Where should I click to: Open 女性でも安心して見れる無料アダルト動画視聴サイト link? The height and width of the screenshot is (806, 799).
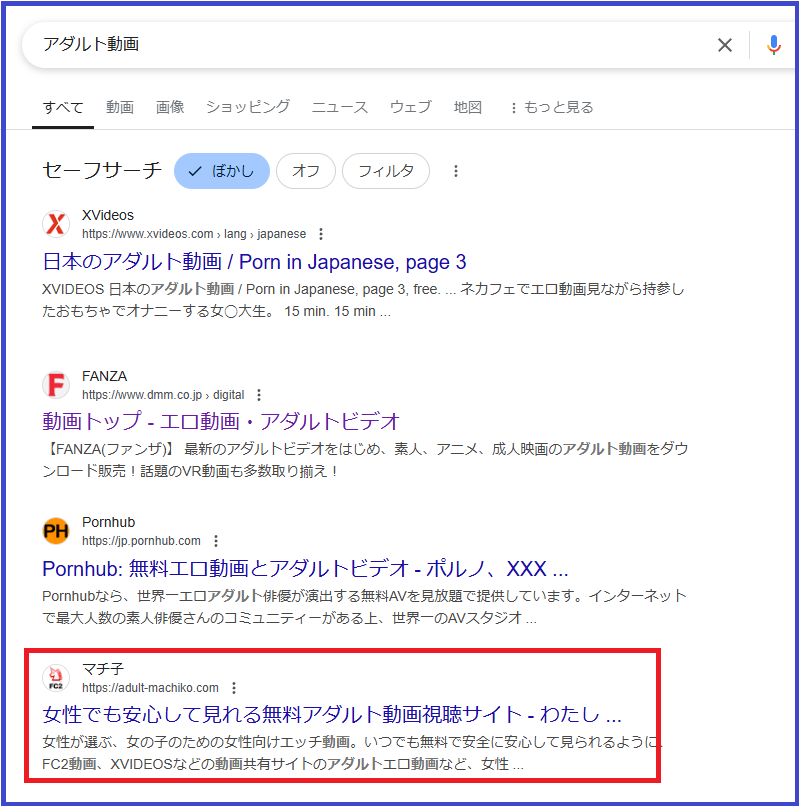[x=332, y=715]
